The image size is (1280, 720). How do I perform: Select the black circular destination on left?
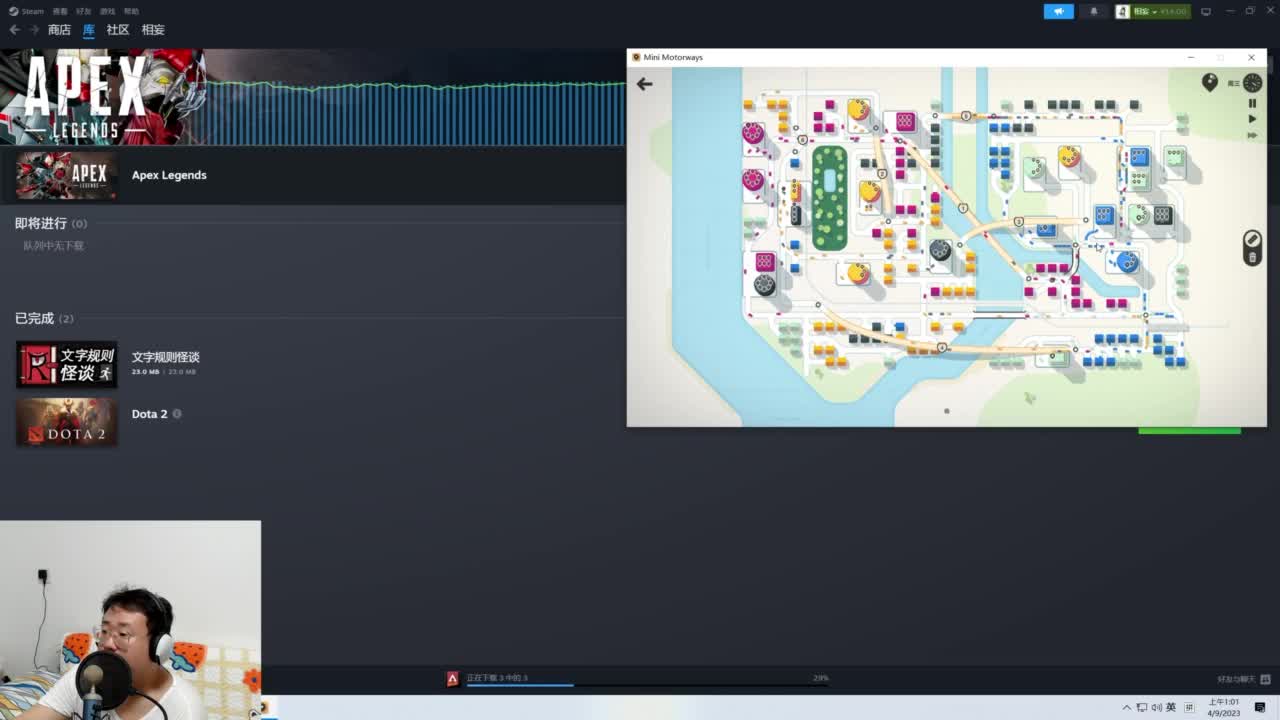(765, 285)
